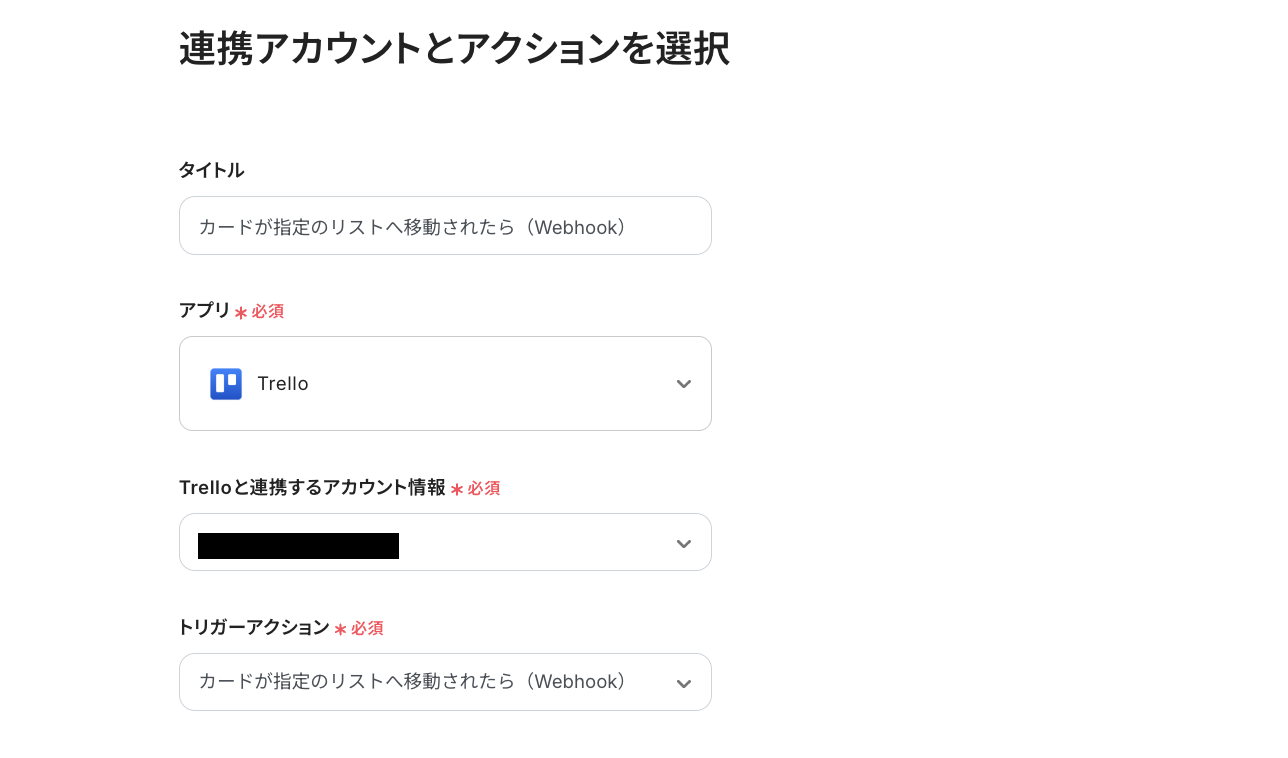Click the redacted account name
1288x758 pixels.
(x=298, y=546)
